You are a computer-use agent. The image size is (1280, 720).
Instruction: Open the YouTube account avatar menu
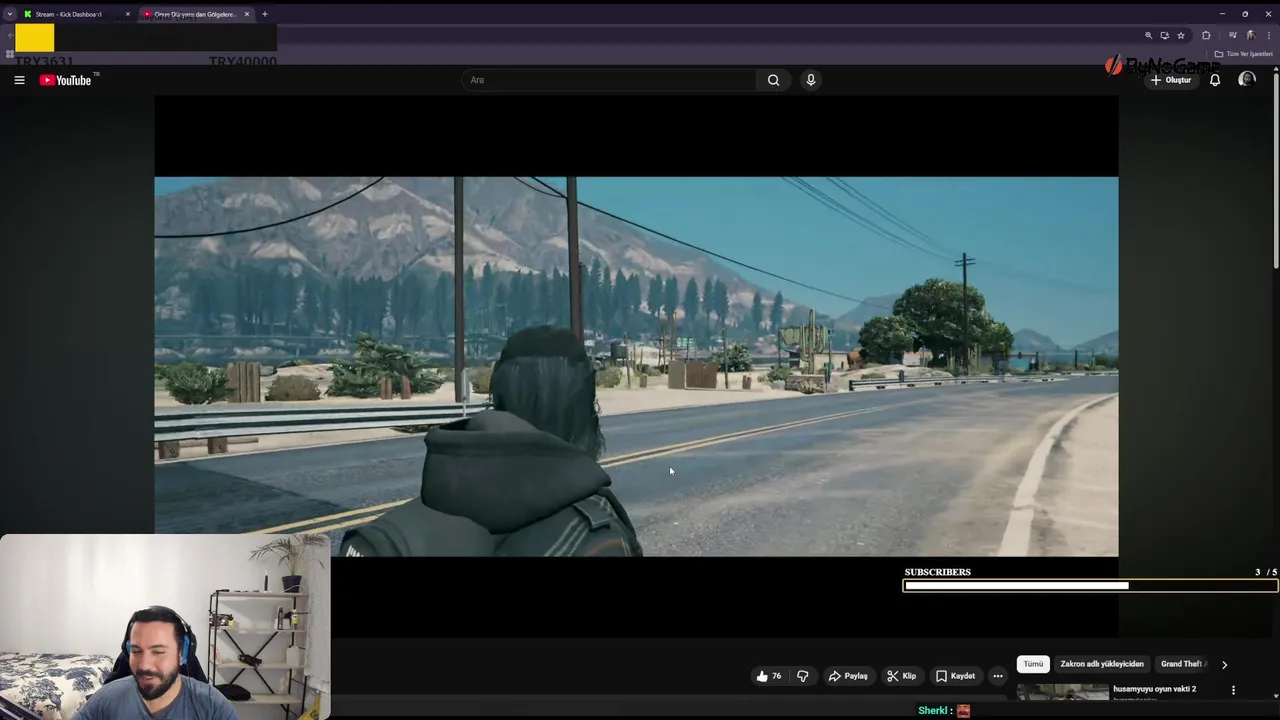click(x=1246, y=79)
